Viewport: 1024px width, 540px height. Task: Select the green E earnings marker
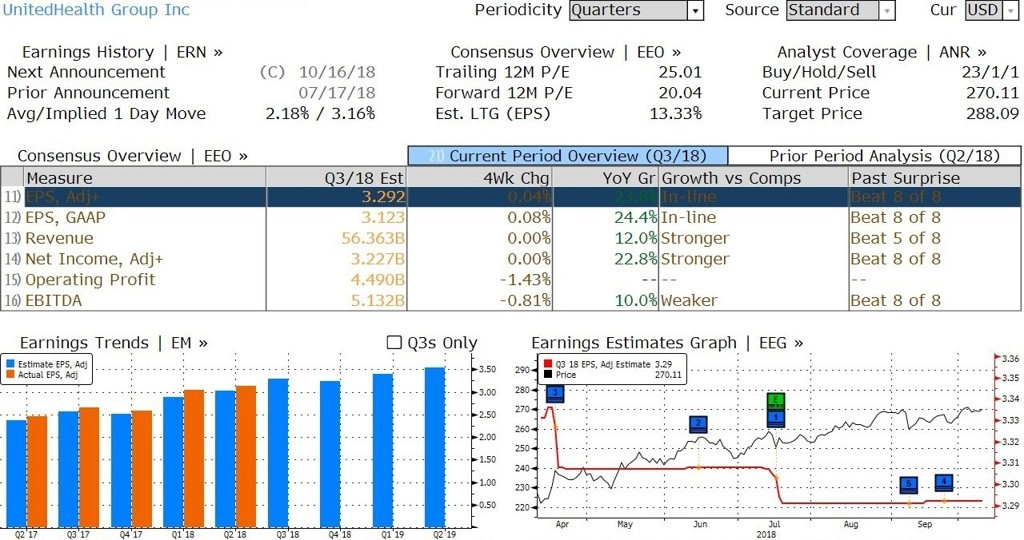click(775, 400)
